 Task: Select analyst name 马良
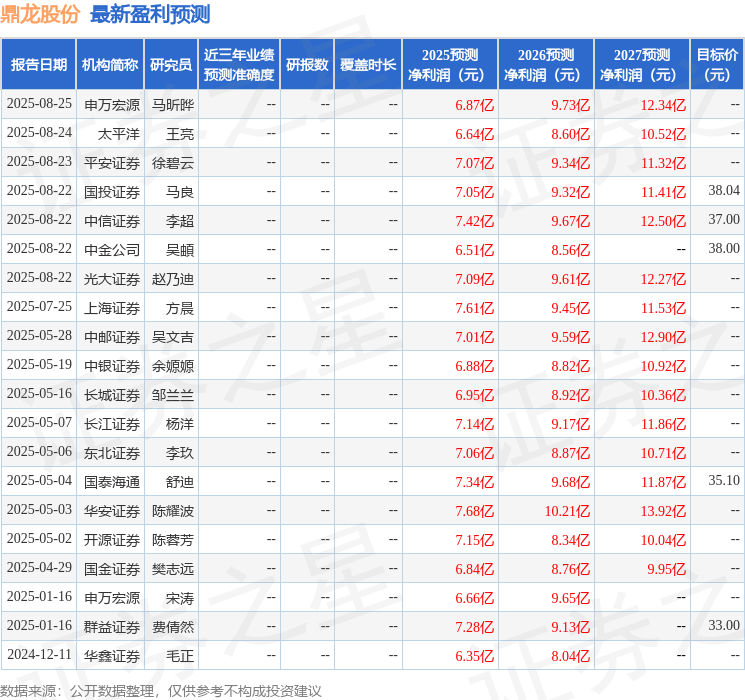(180, 192)
